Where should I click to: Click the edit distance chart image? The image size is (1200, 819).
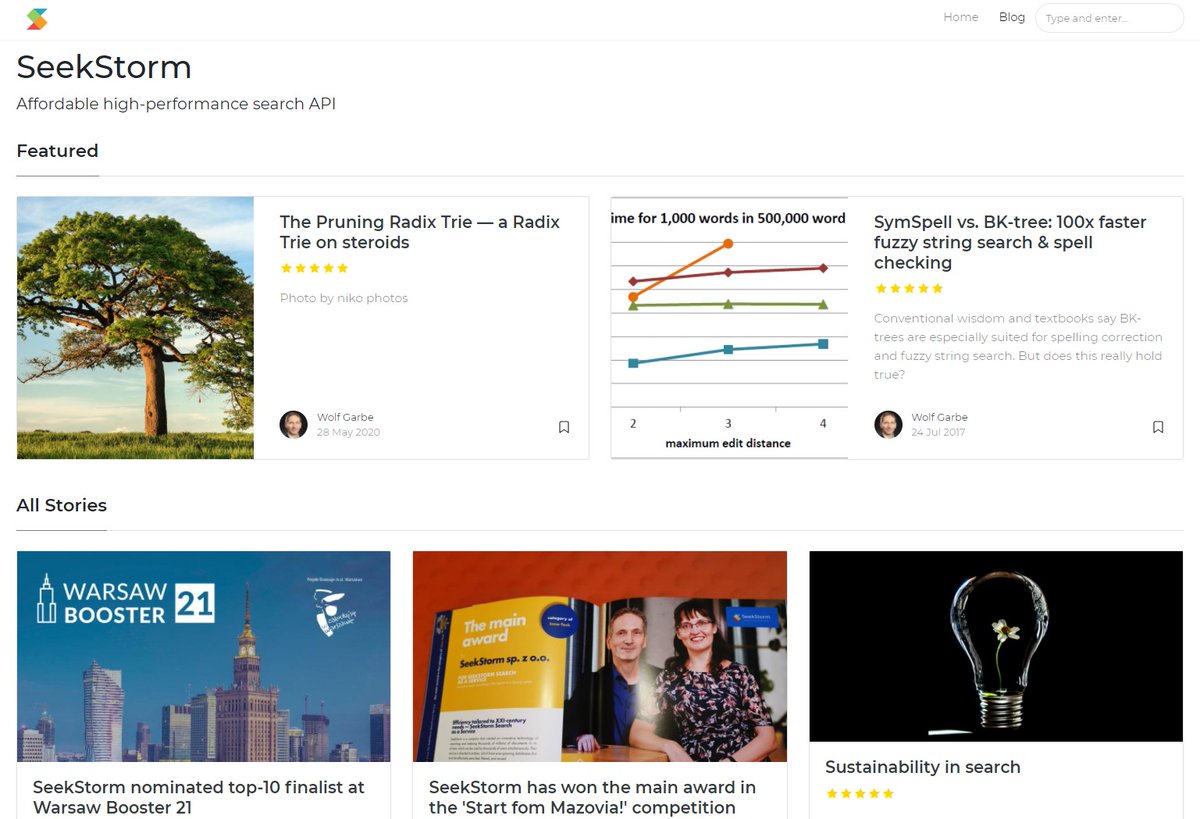coord(728,327)
